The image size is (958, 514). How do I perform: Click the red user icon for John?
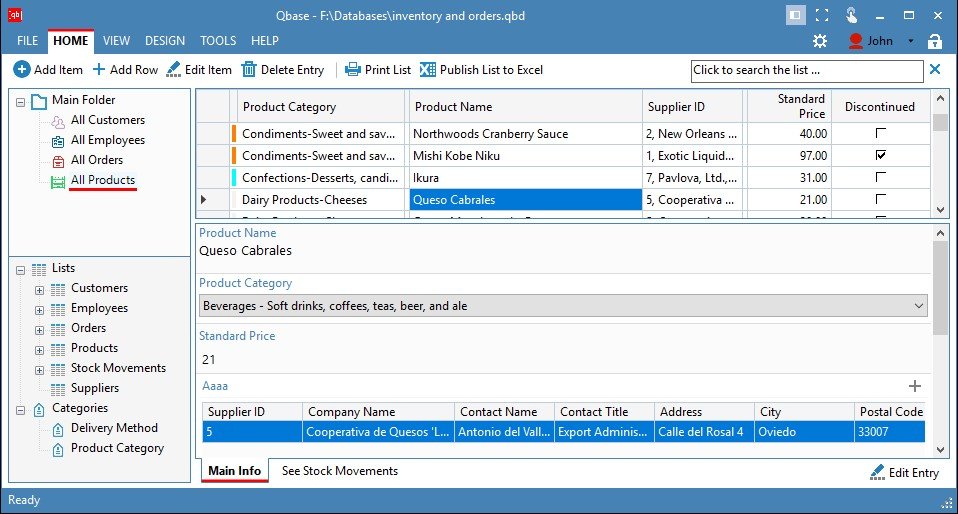click(x=855, y=41)
